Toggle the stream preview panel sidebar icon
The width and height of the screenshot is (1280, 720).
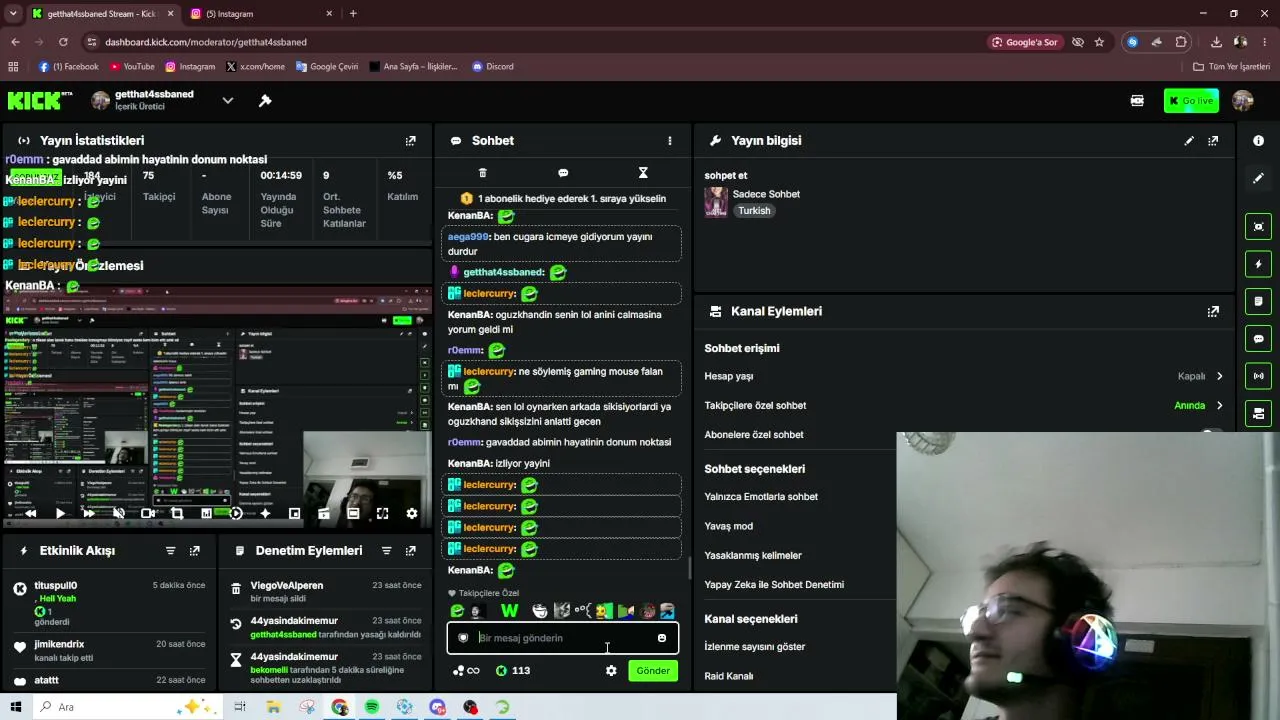1259,227
